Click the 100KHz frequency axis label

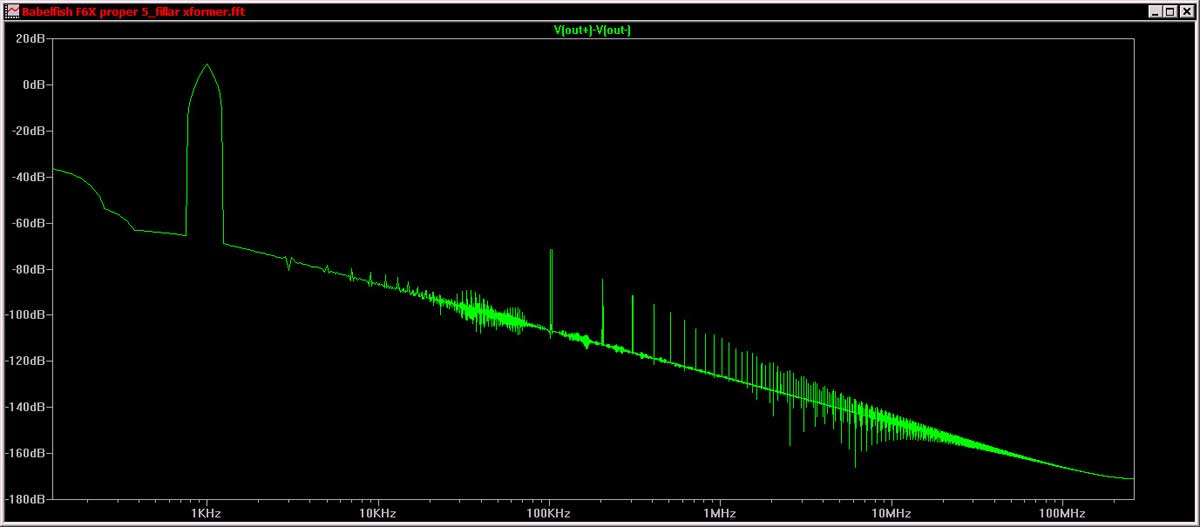click(549, 514)
